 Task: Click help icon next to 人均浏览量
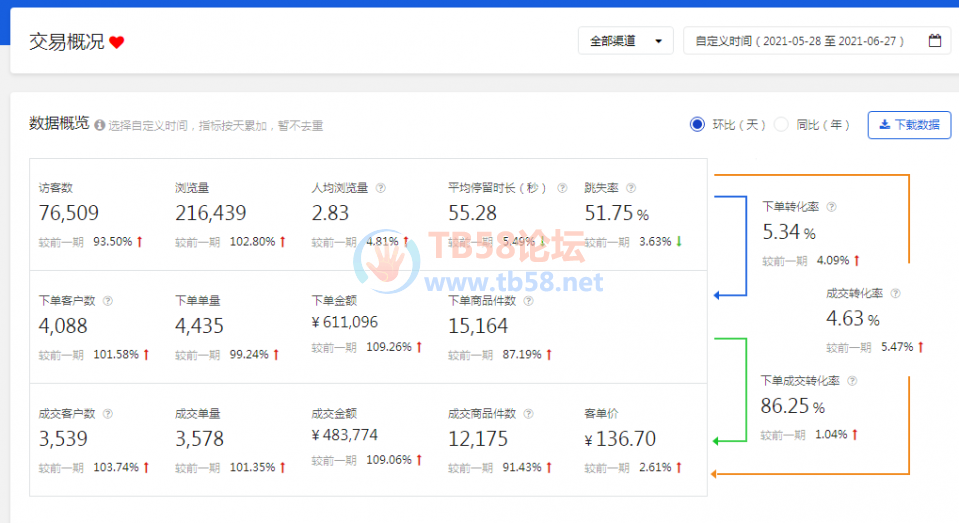coord(381,187)
